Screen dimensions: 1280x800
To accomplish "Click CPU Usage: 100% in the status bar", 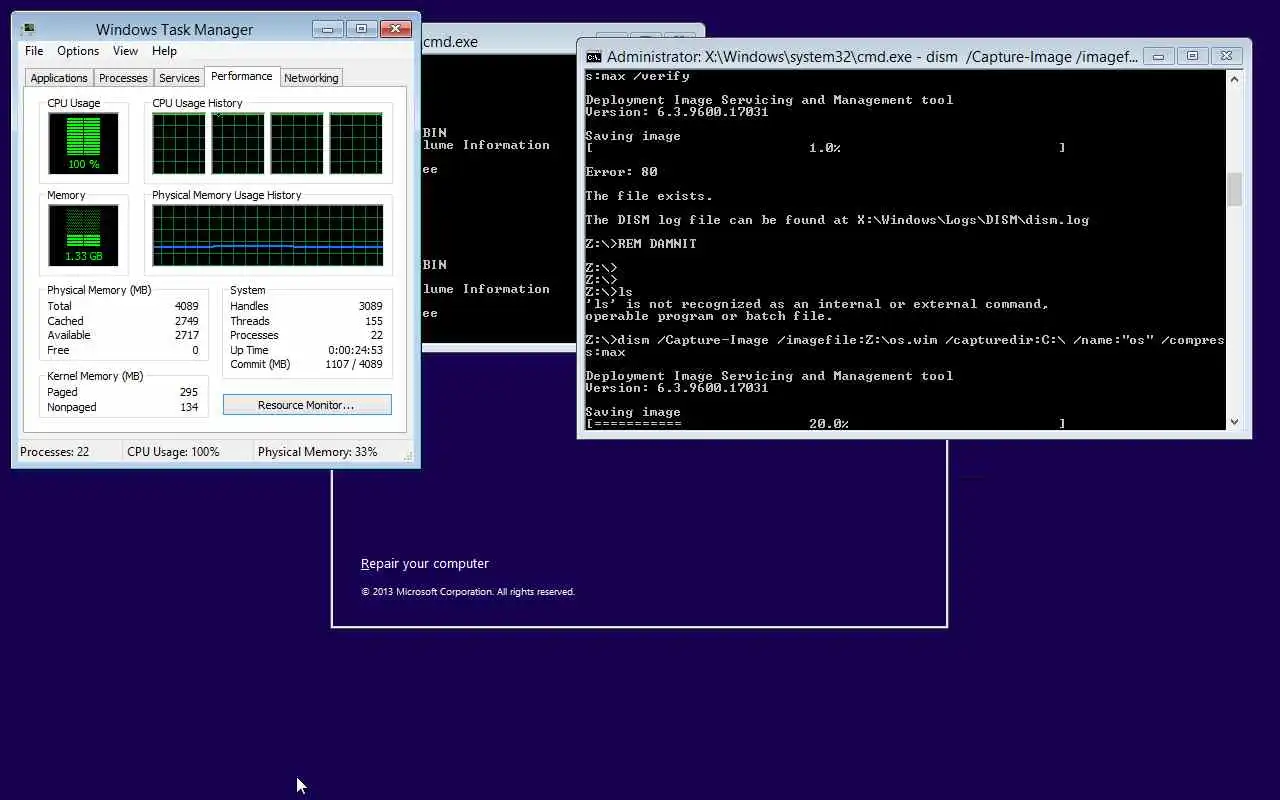I will (x=173, y=452).
